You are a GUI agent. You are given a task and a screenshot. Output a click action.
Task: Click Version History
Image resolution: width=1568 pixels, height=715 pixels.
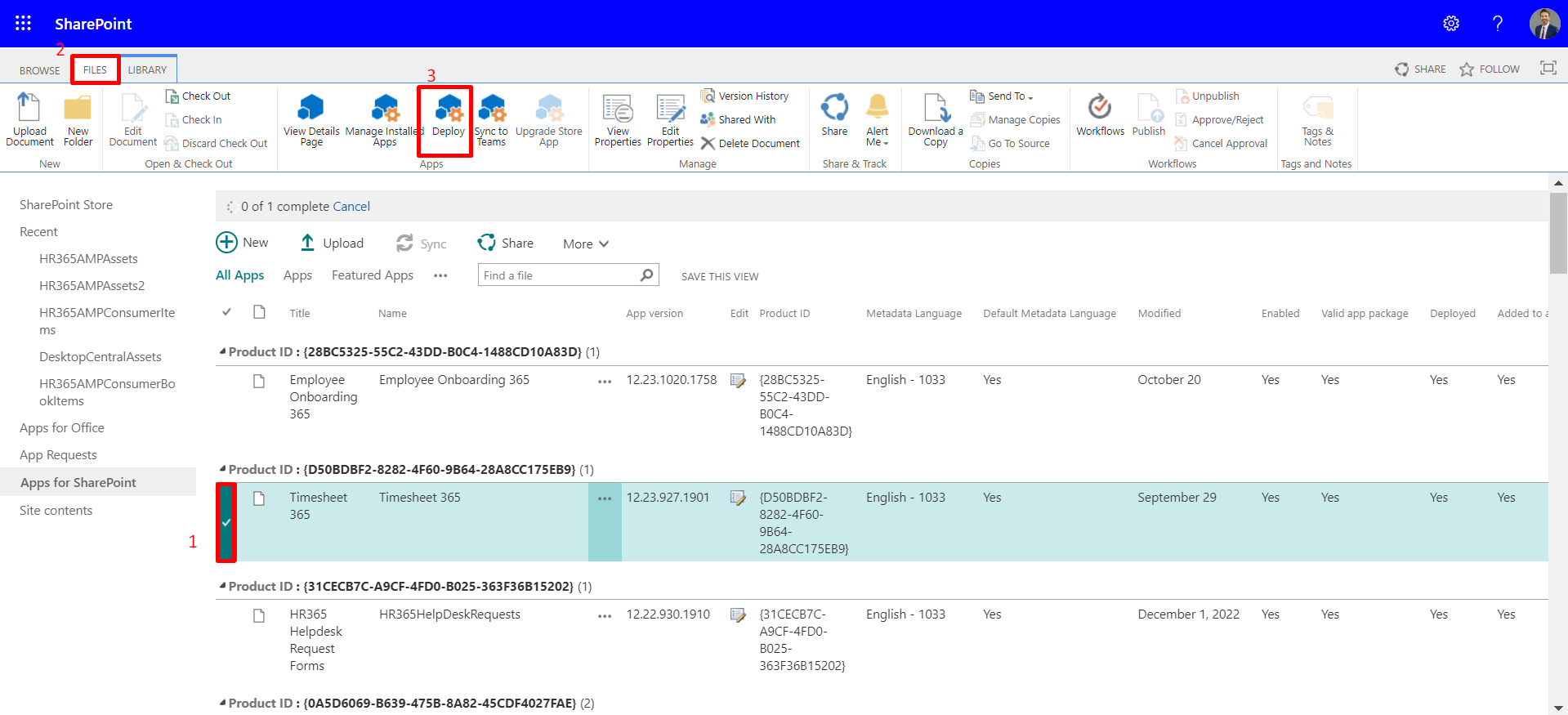tap(745, 96)
